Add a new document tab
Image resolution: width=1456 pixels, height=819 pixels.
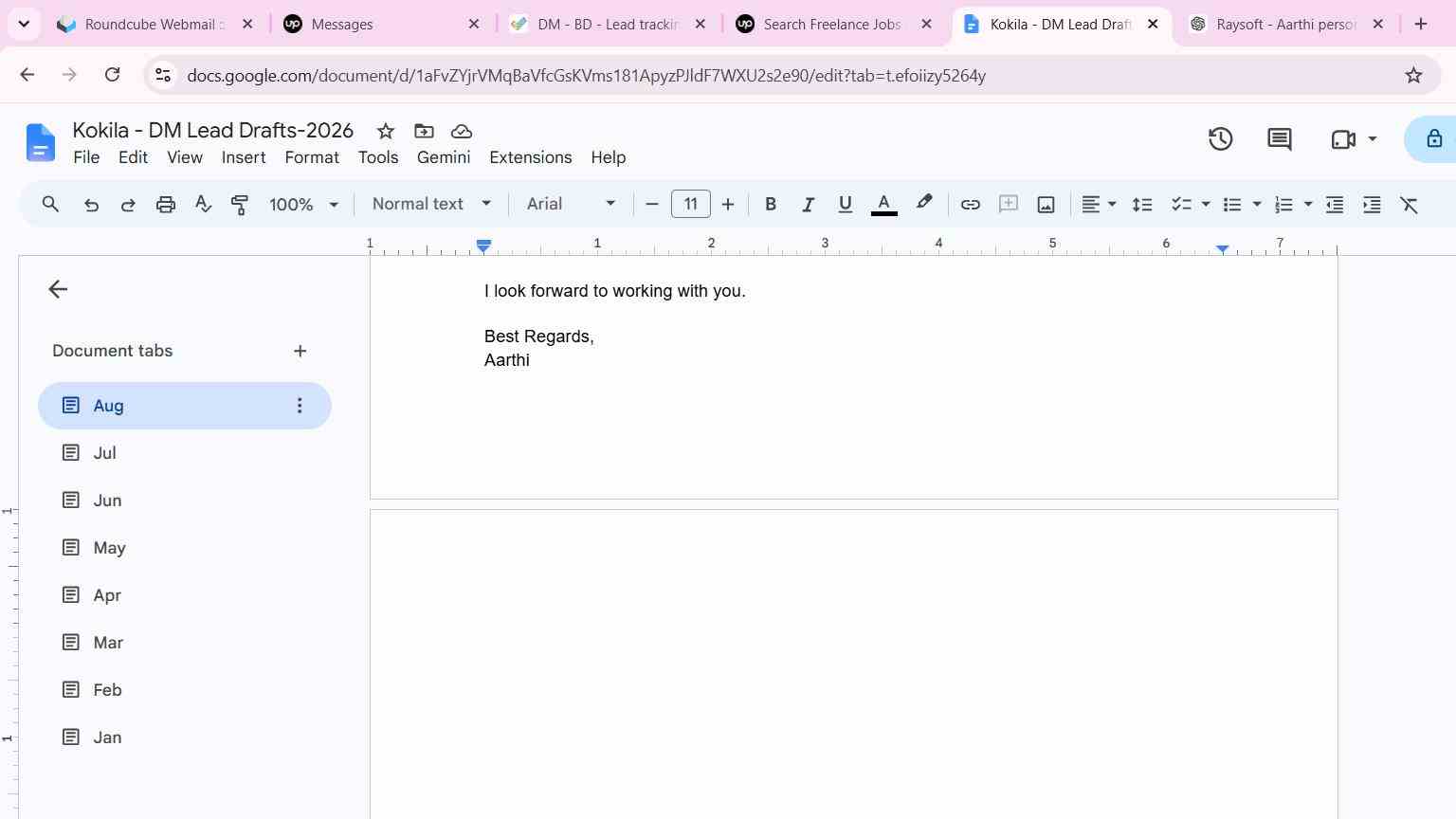click(300, 351)
